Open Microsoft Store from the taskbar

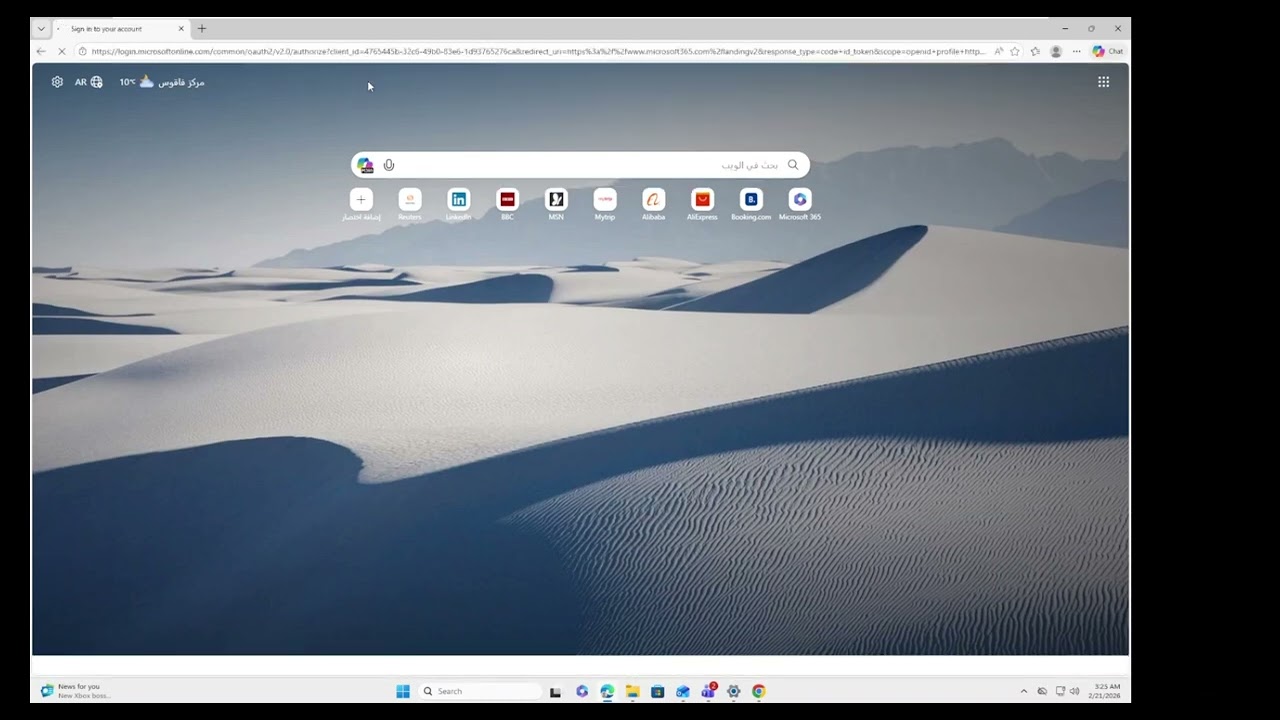(x=657, y=691)
